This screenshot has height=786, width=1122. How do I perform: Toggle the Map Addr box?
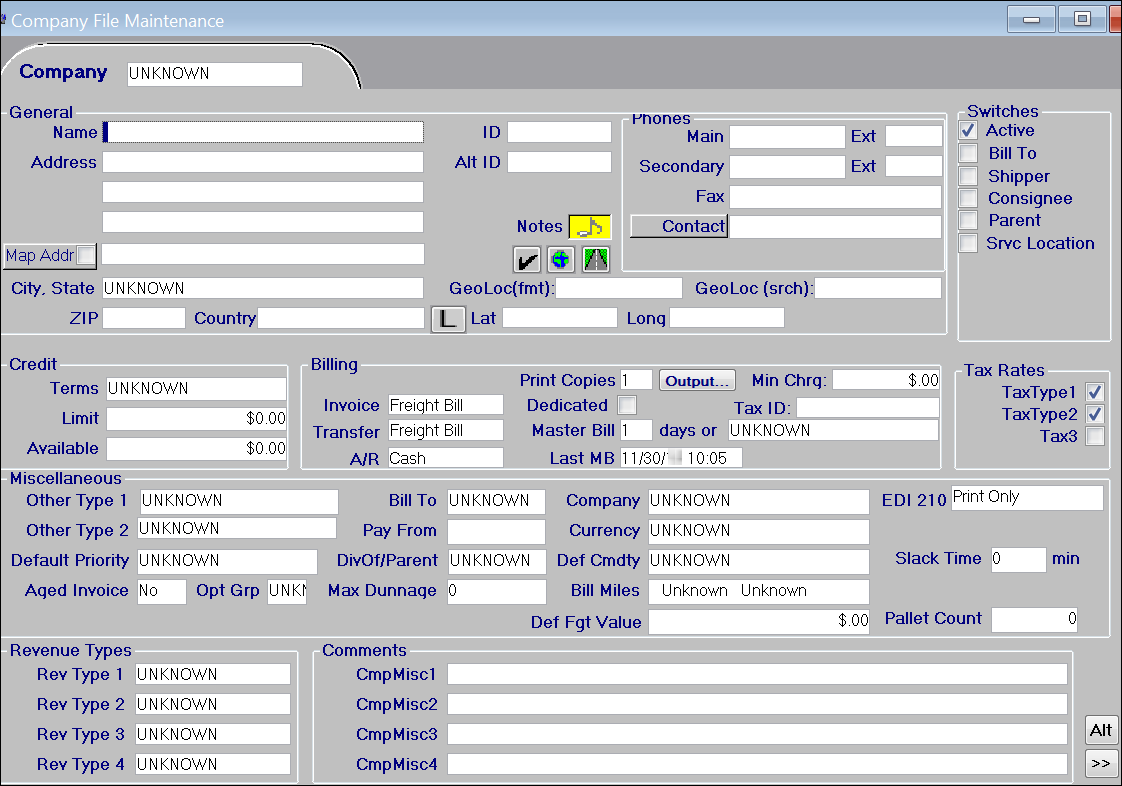click(x=87, y=256)
